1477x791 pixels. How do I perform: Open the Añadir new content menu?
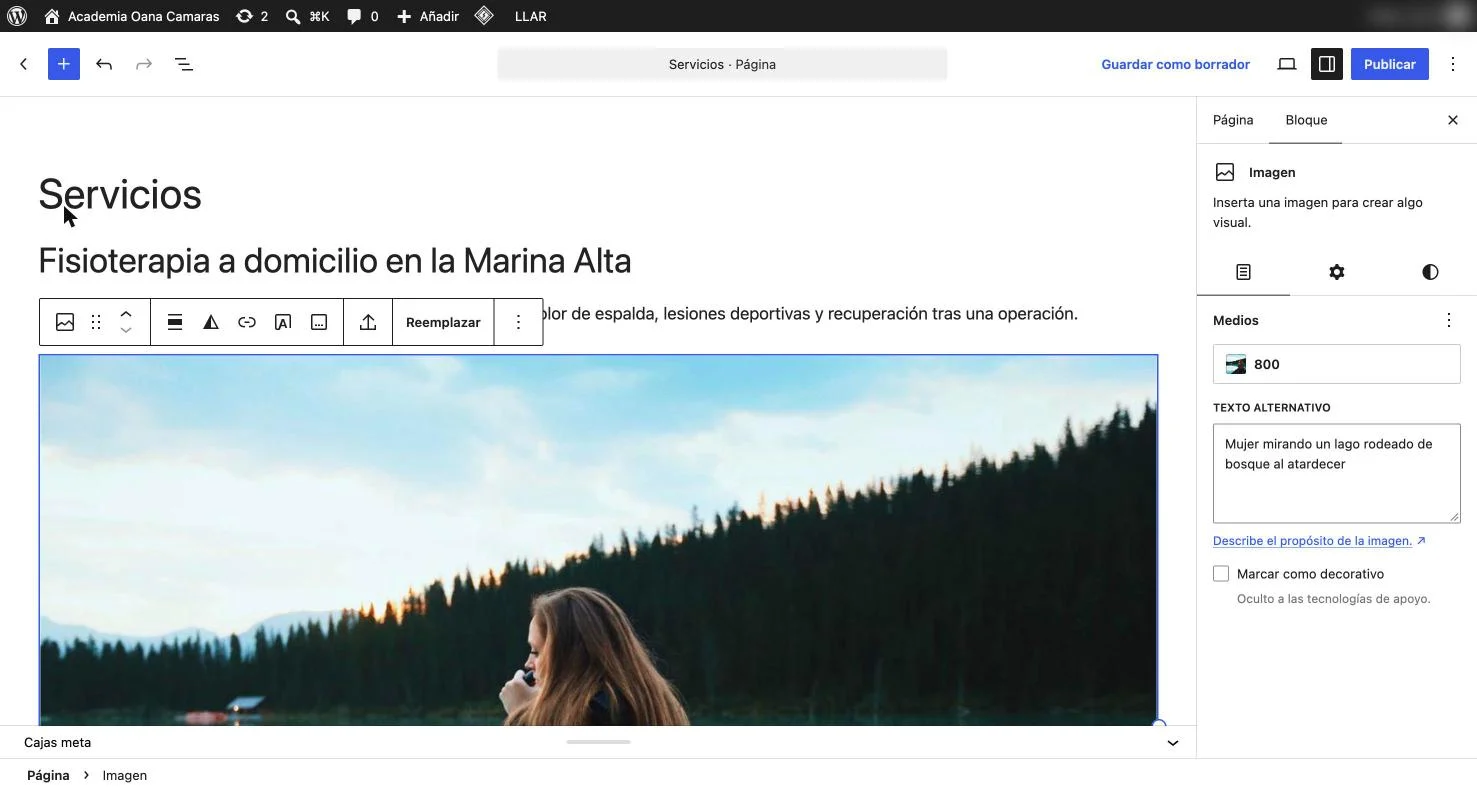428,16
